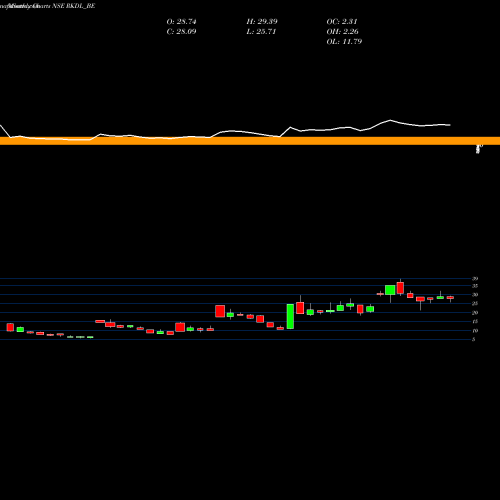500x500 pixels.
Task: Select the high value 'H: 29.39'
Action: click(x=262, y=22)
